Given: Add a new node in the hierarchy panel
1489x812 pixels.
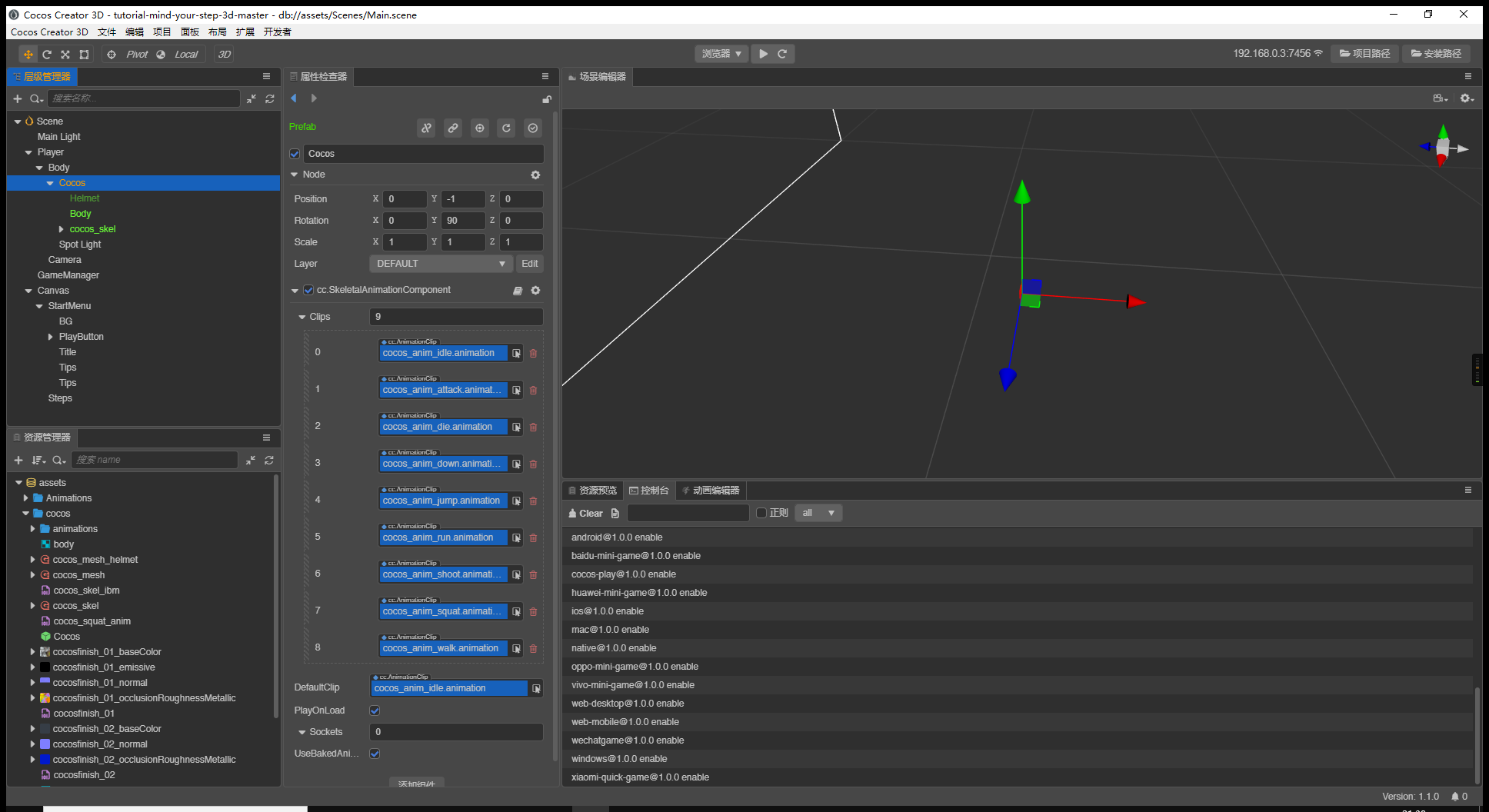Looking at the screenshot, I should click(x=18, y=98).
